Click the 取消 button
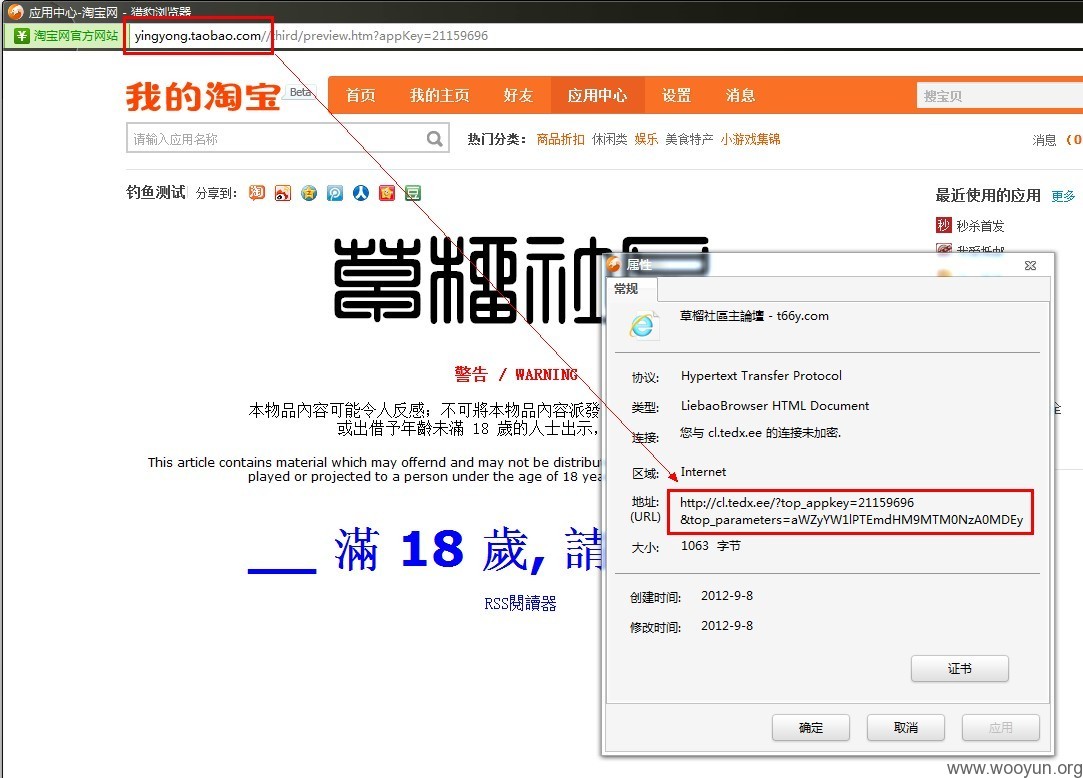 pyautogui.click(x=905, y=728)
